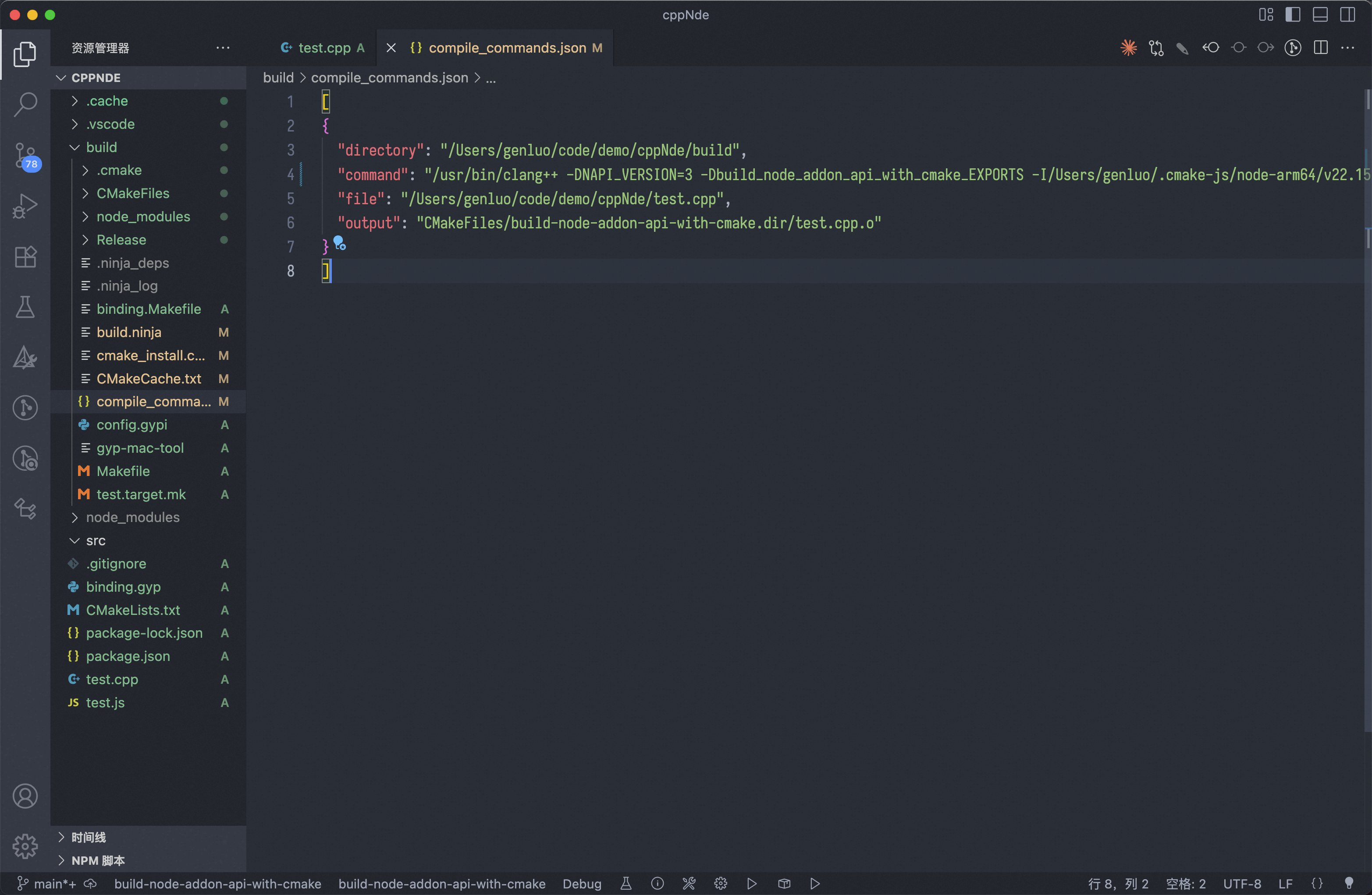1372x895 pixels.
Task: Open CMakeLists.txt in the explorer
Action: pyautogui.click(x=148, y=610)
